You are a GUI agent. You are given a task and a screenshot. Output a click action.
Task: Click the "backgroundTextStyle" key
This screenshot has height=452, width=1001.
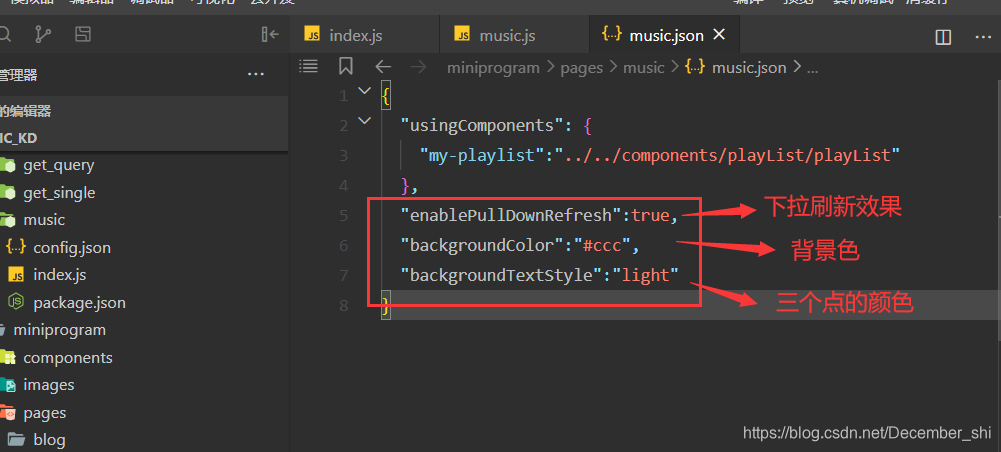point(501,275)
